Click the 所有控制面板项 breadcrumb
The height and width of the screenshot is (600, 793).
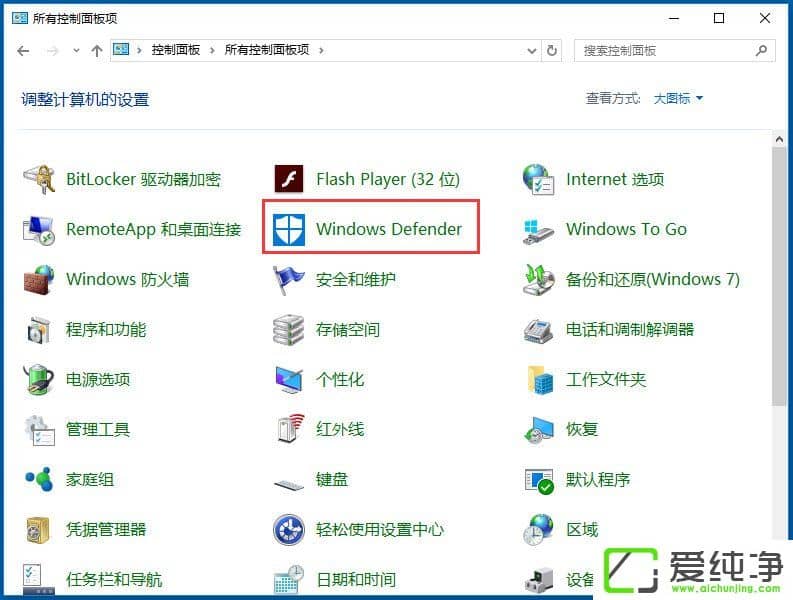[x=267, y=50]
